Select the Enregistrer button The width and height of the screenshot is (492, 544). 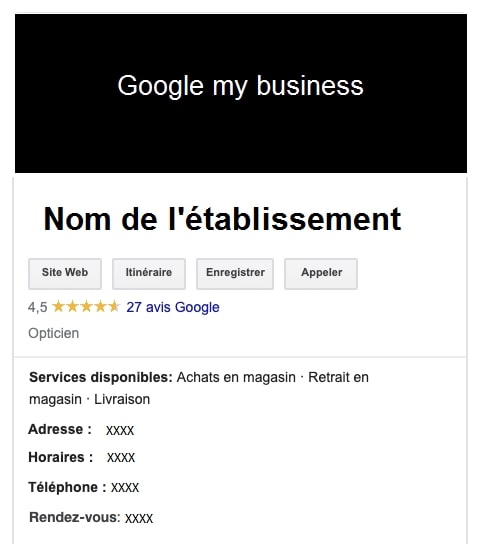[235, 273]
